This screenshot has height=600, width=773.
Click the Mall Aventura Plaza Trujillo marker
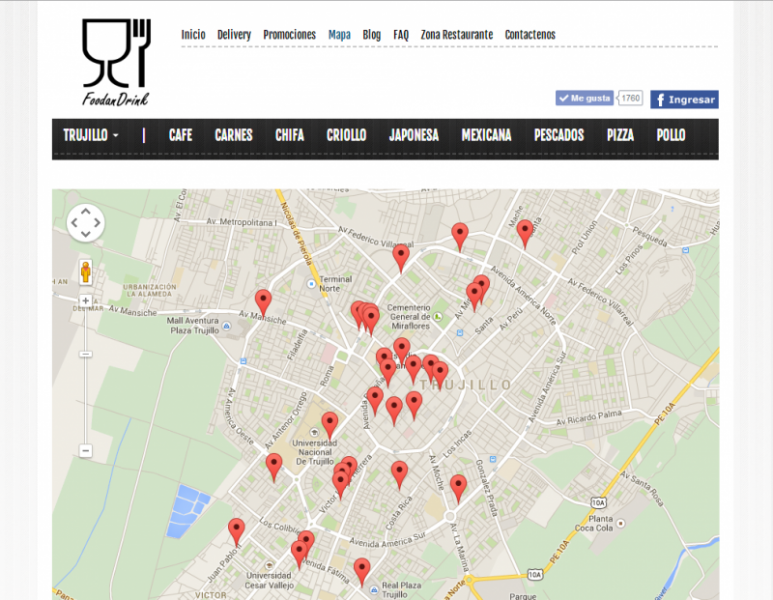point(226,326)
